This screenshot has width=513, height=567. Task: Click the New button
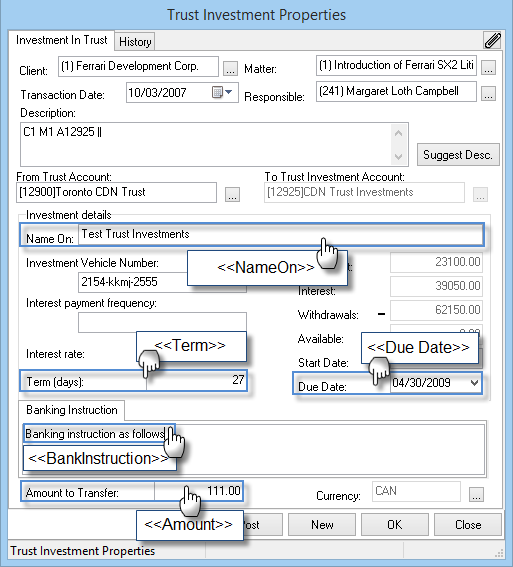tap(322, 524)
